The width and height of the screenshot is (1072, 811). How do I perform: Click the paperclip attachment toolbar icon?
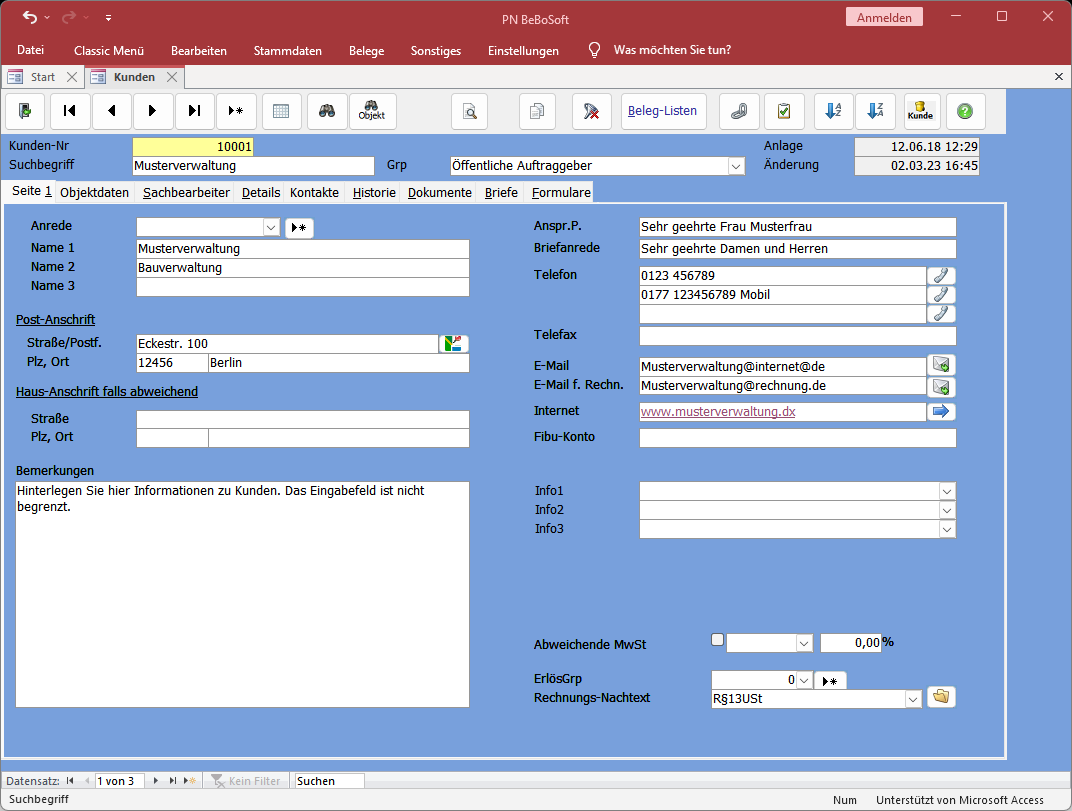(739, 112)
